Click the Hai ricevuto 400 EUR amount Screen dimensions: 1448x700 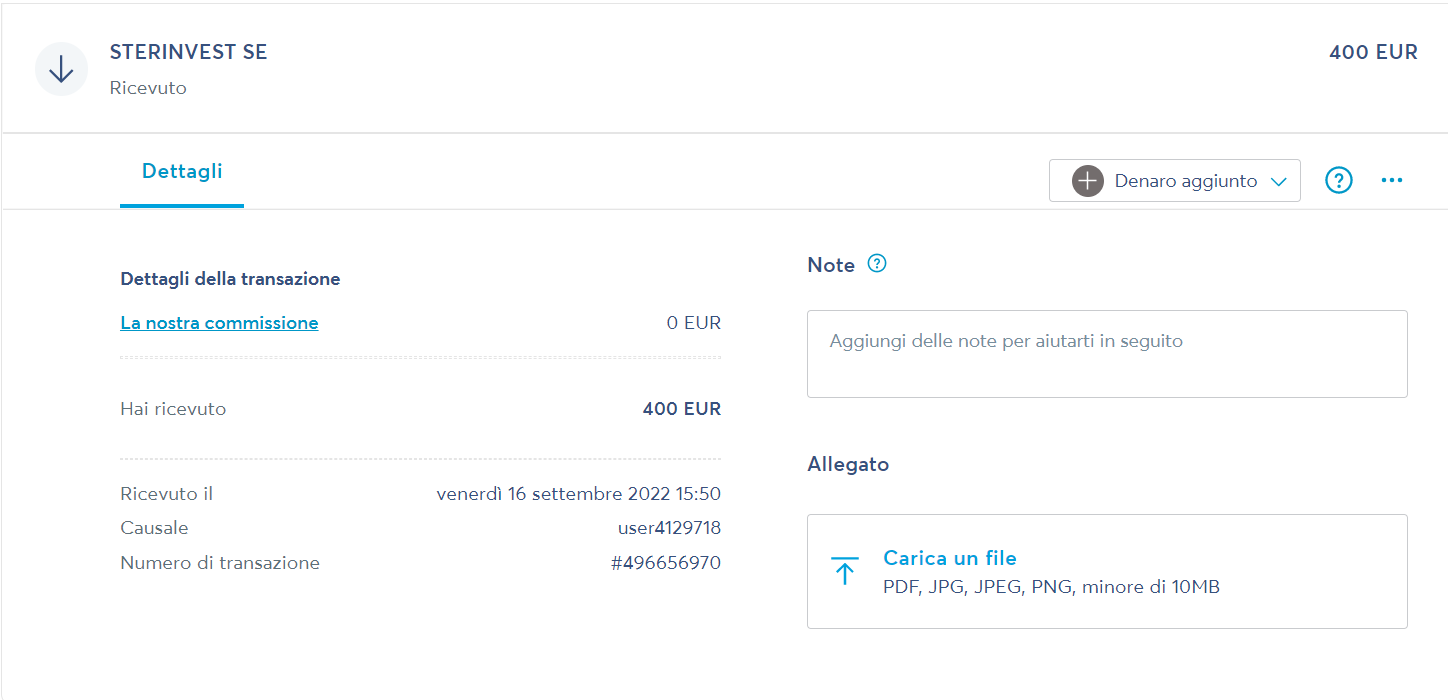(x=681, y=409)
